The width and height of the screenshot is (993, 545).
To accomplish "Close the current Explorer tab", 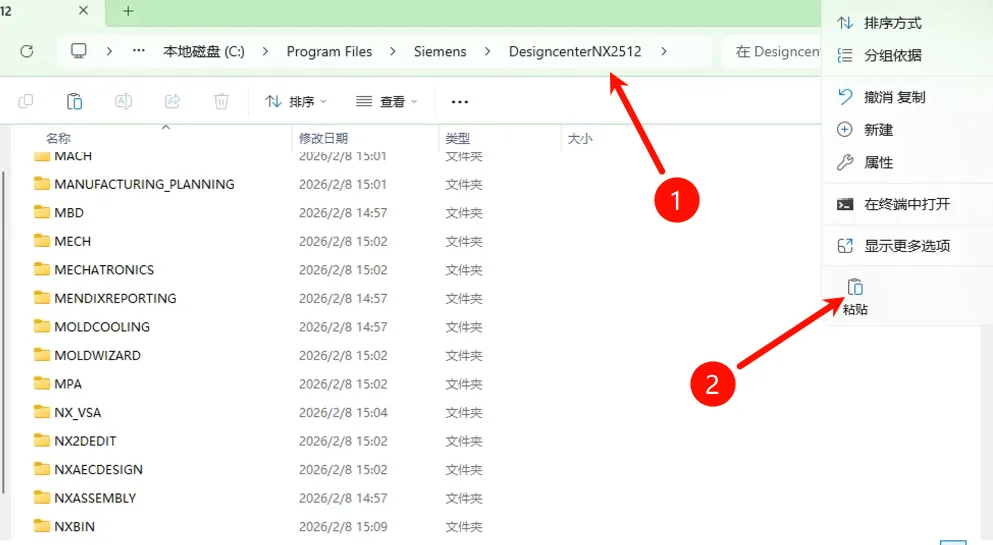I will [x=84, y=10].
